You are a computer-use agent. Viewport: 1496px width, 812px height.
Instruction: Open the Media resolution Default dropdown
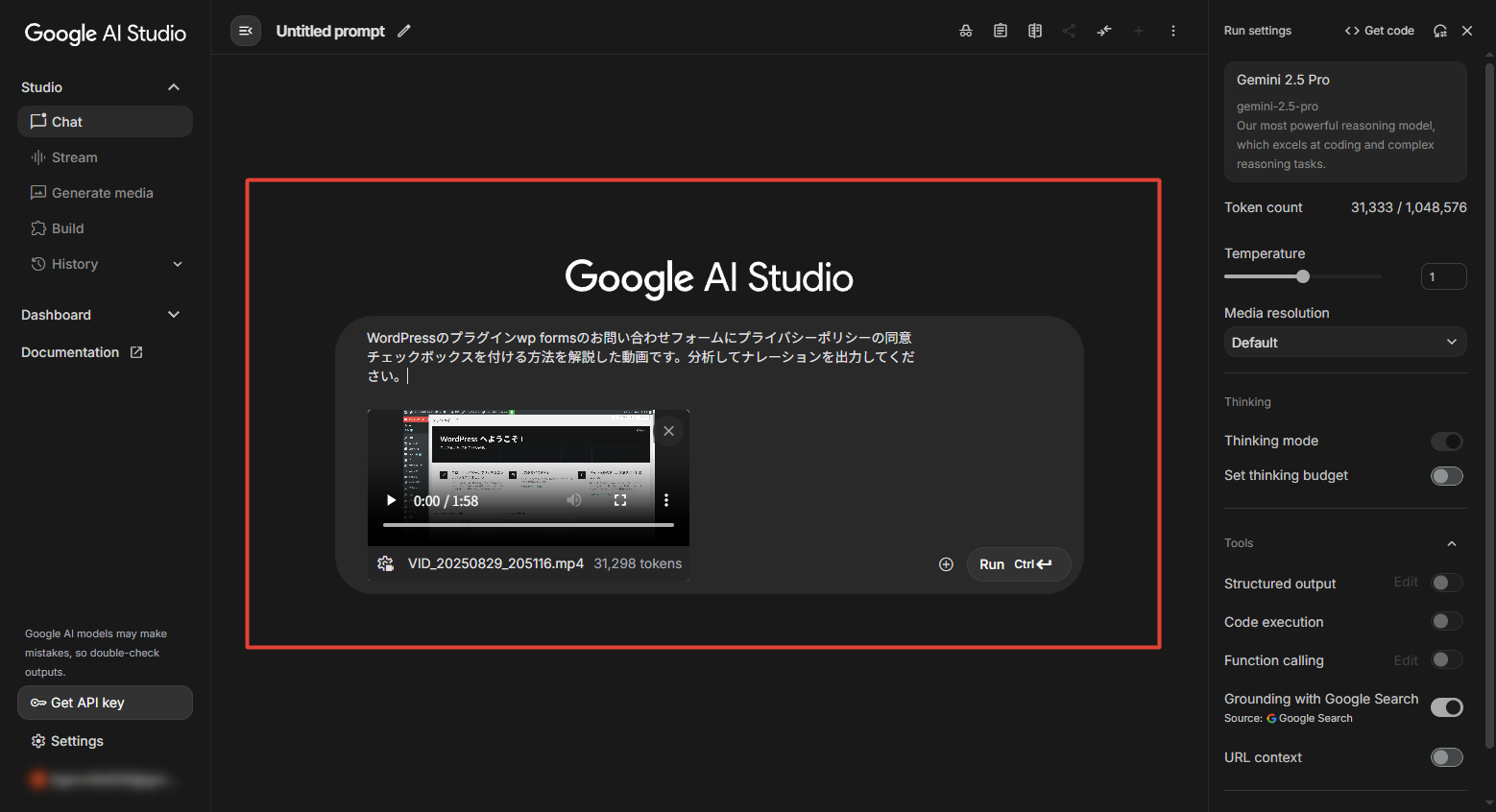(1345, 343)
